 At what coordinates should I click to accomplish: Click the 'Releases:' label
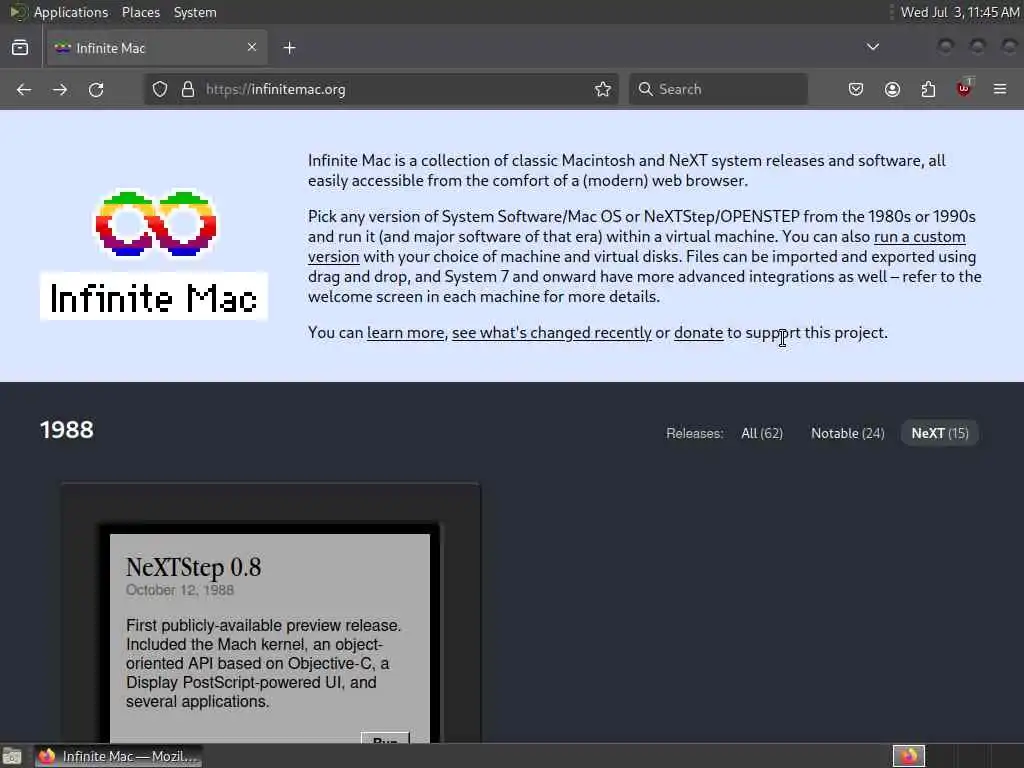(694, 433)
